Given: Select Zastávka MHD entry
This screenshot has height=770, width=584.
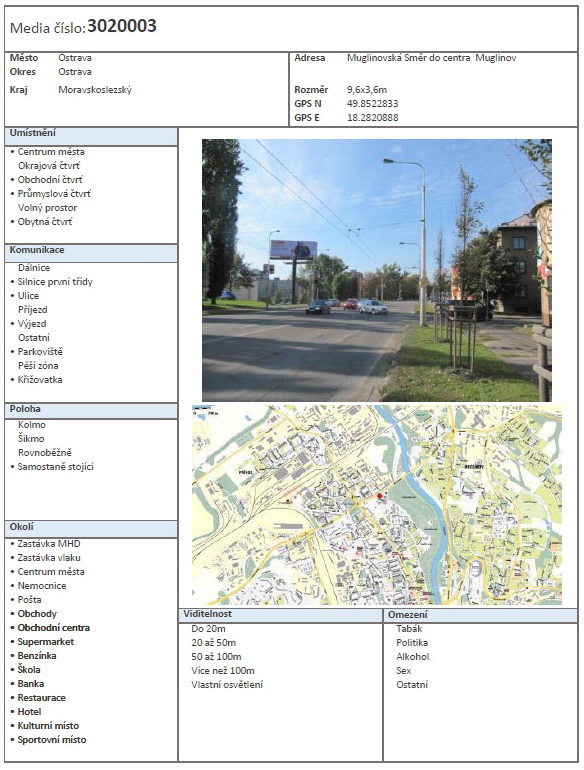Looking at the screenshot, I should 49,544.
